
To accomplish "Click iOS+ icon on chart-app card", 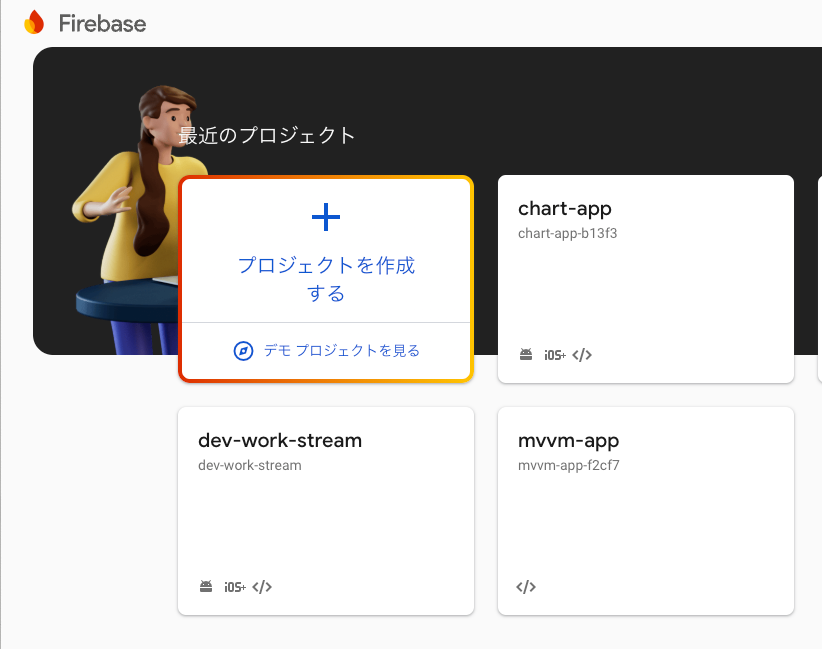I will (x=555, y=355).
